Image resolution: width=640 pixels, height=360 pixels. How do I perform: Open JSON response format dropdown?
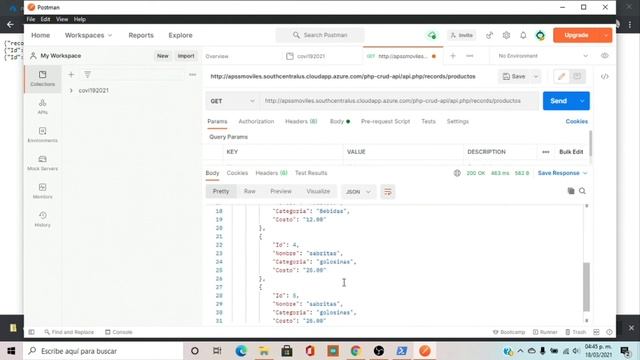[x=358, y=192]
